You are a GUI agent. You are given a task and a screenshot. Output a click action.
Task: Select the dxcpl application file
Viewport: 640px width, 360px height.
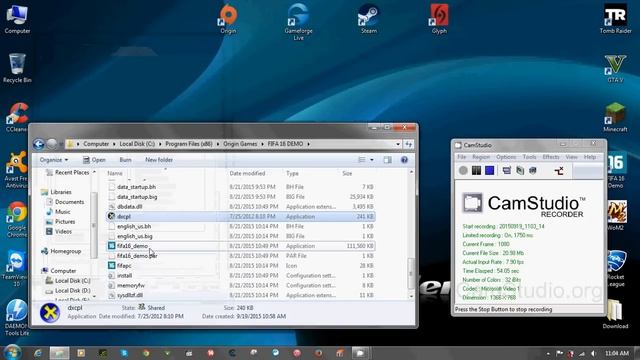pyautogui.click(x=241, y=216)
